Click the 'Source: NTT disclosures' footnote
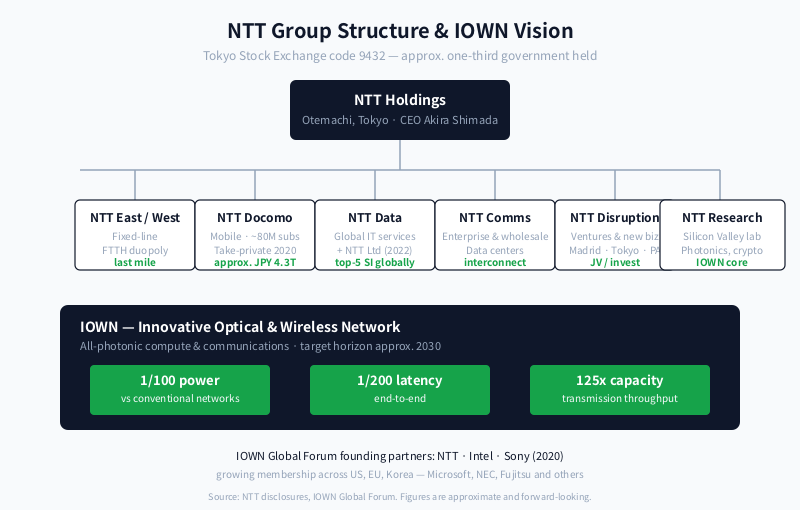 tap(399, 497)
